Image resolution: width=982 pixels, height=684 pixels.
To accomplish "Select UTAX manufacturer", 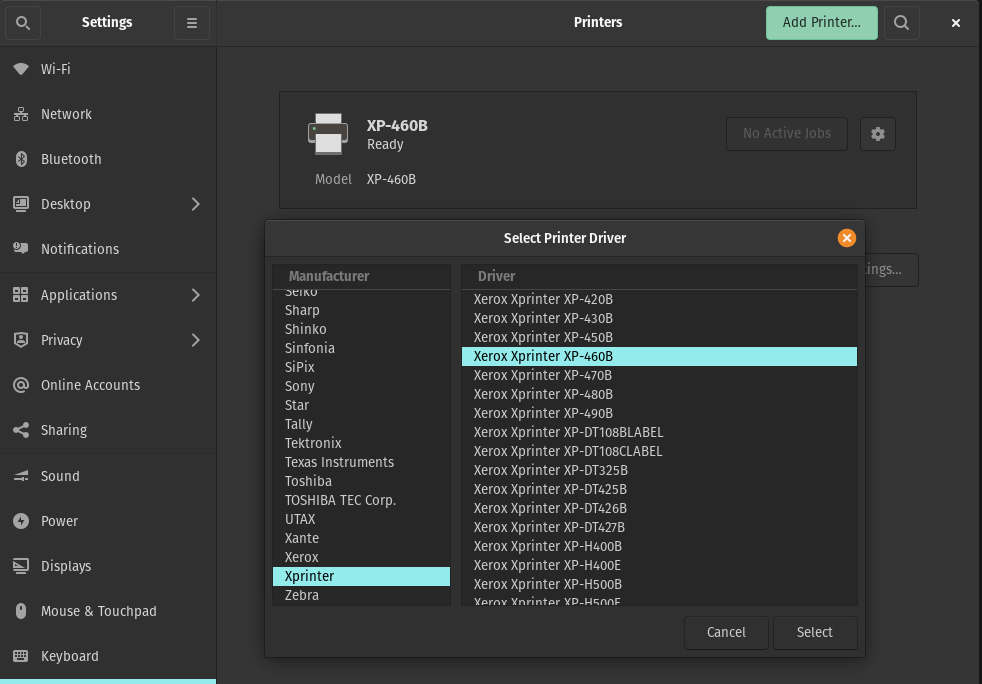I will click(361, 519).
